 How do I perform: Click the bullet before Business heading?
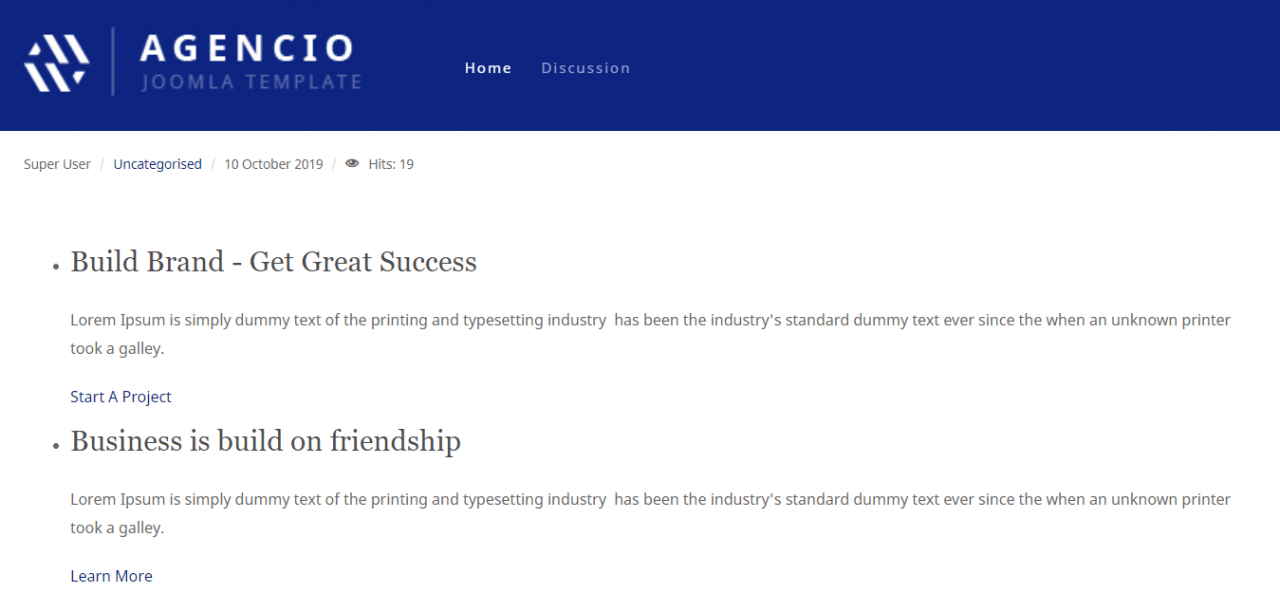click(x=56, y=446)
